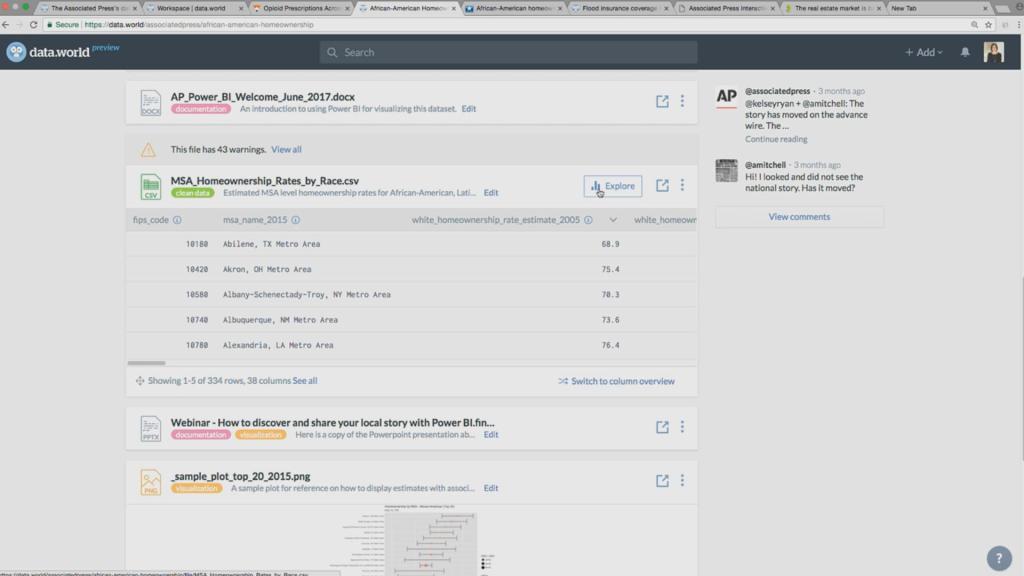This screenshot has height=576, width=1024.
Task: Open the _sample_plot_top_20_2015.png file title
Action: click(x=240, y=476)
